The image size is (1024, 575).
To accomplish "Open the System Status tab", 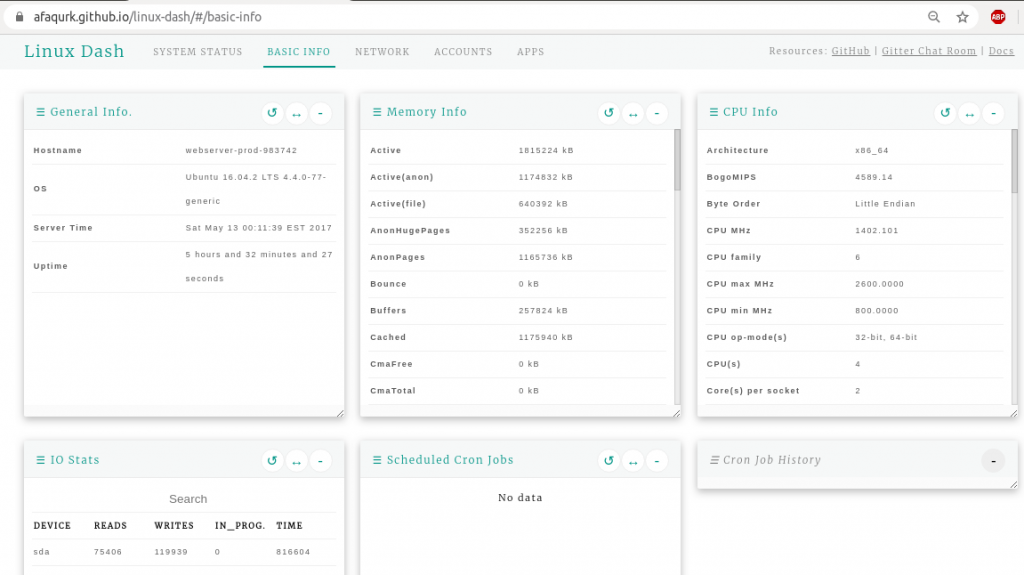I will [198, 52].
